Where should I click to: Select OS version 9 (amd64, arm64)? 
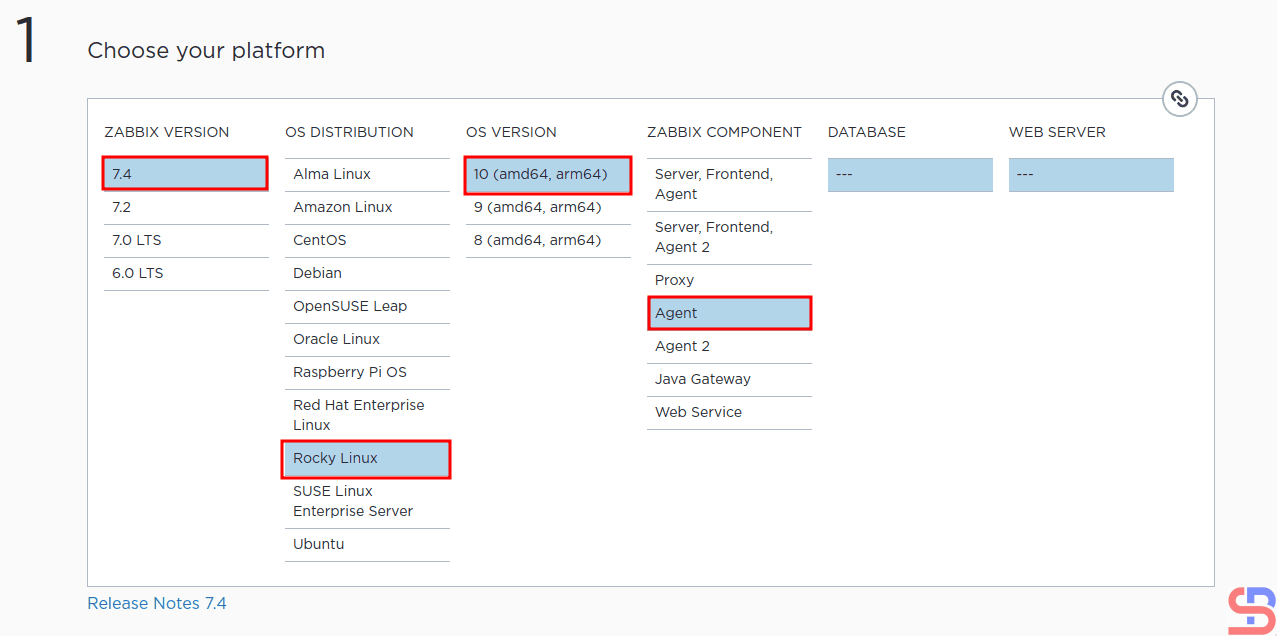547,207
